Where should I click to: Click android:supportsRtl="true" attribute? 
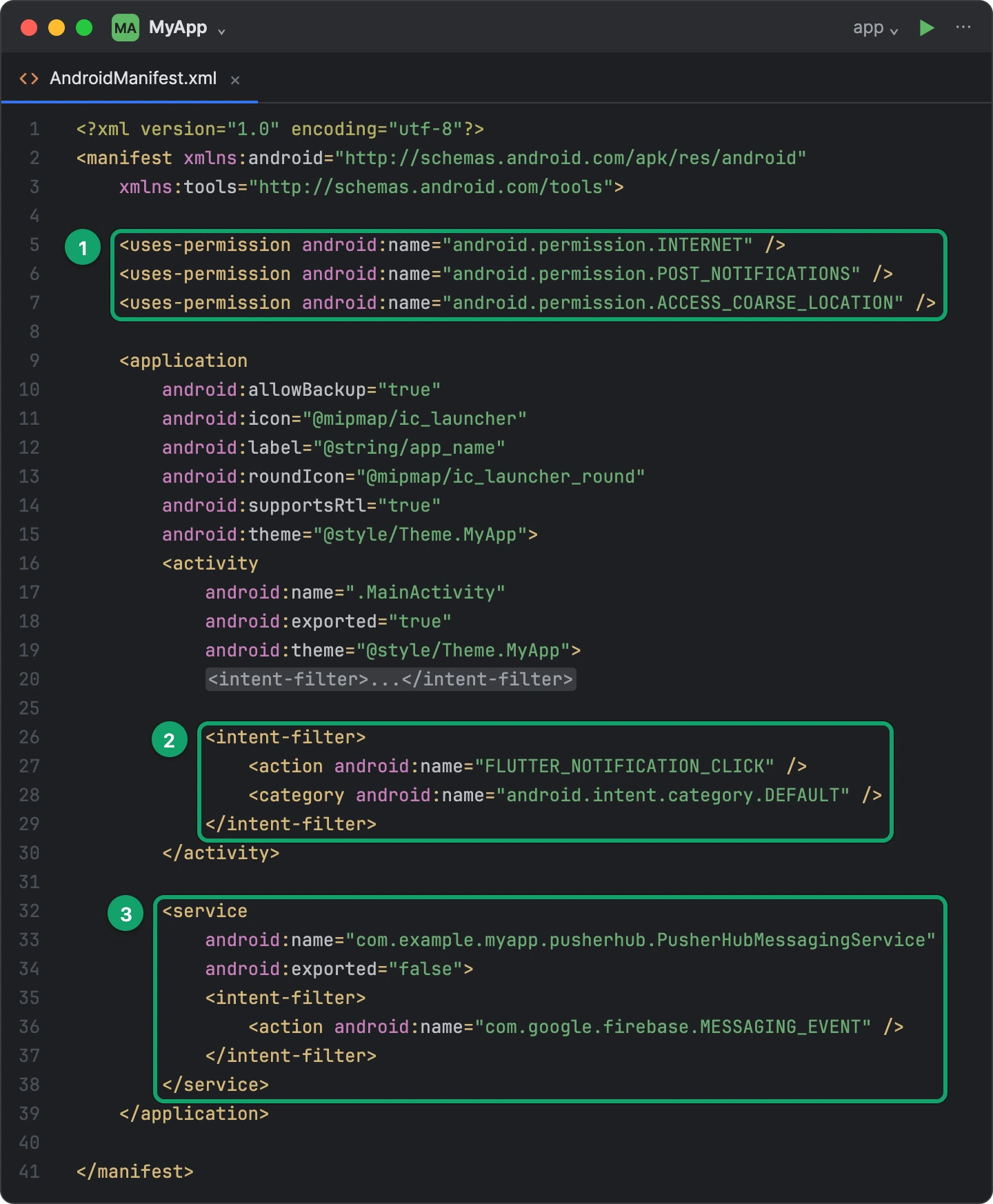301,505
